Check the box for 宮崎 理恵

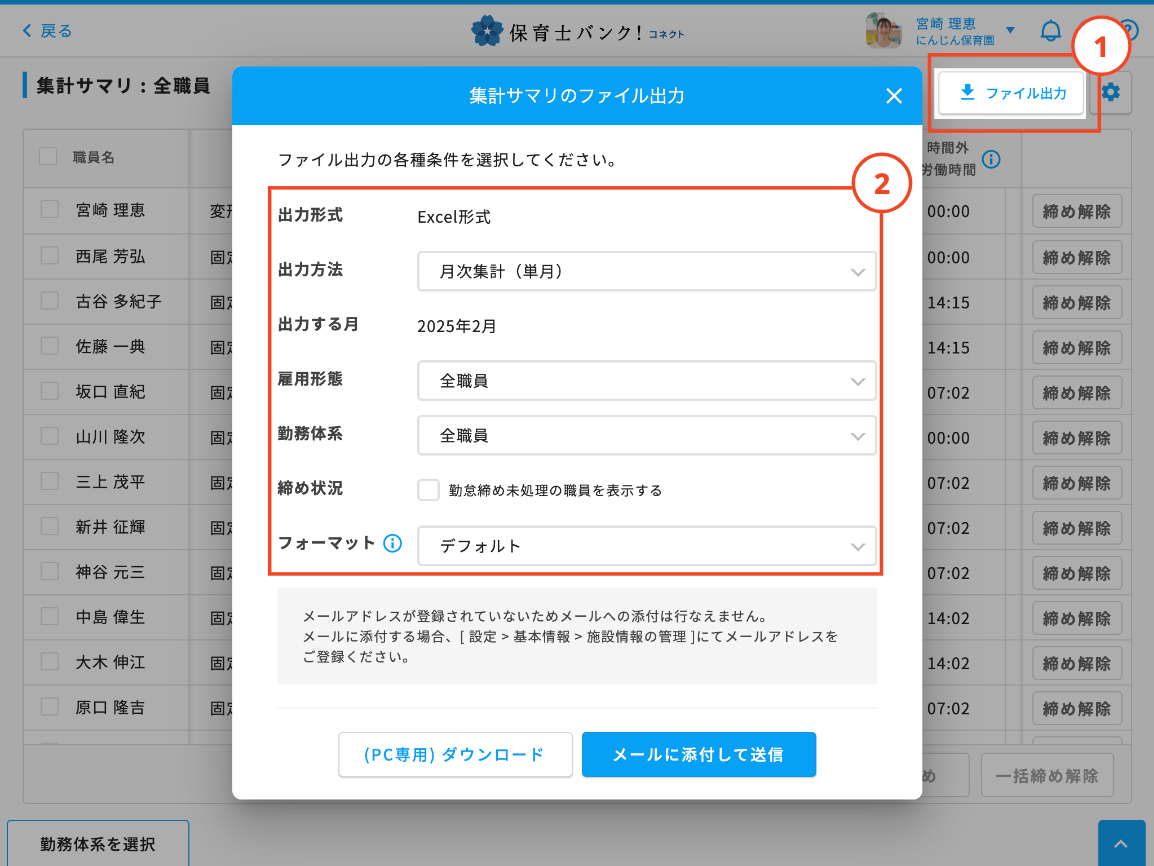[50, 209]
